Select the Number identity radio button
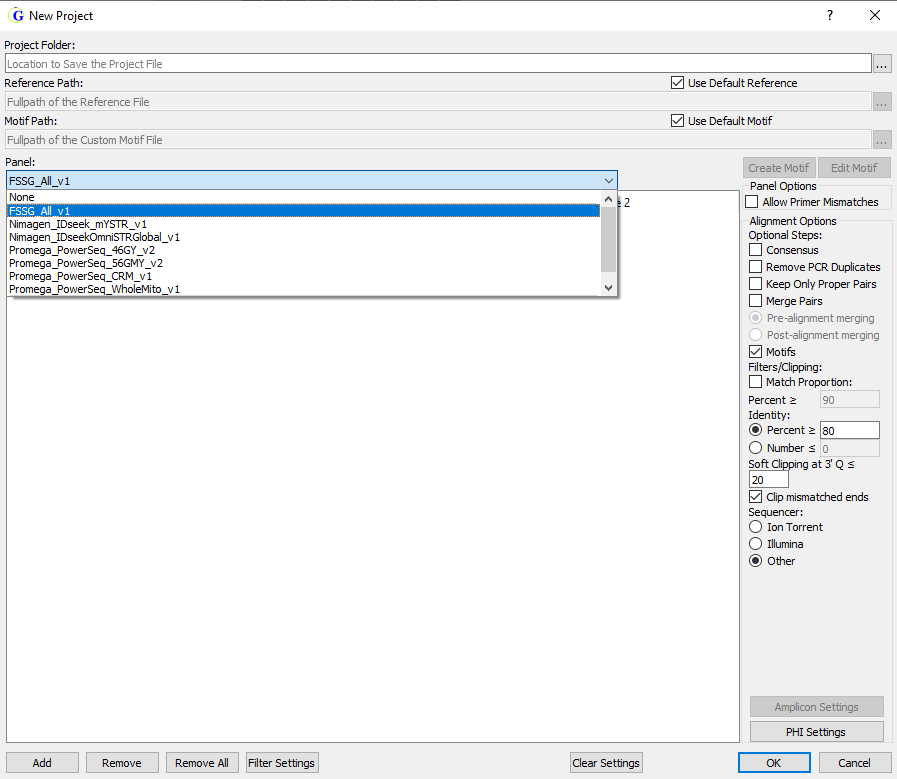 756,448
